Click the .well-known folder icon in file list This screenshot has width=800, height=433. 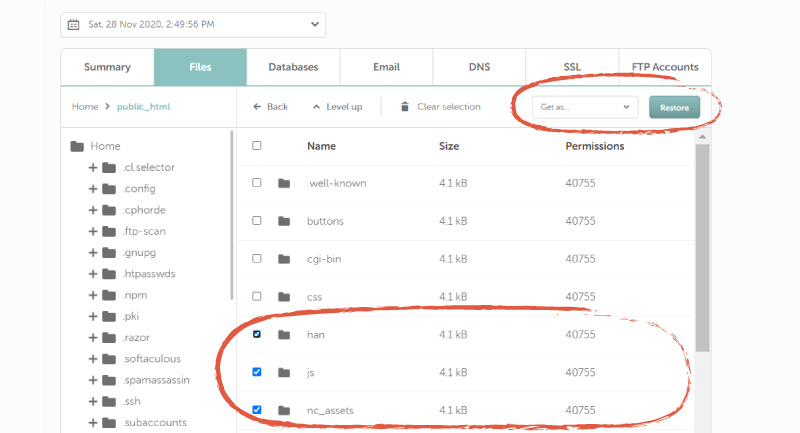[284, 183]
